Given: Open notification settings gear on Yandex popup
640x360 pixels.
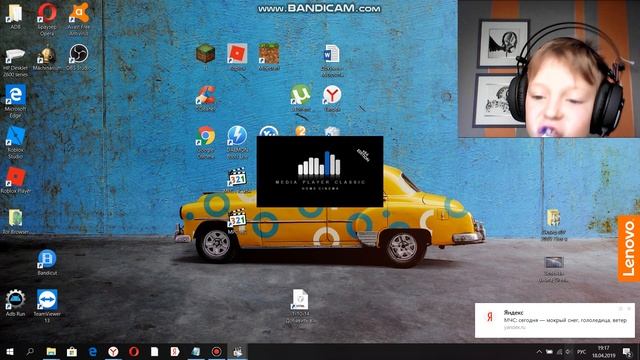Looking at the screenshot, I should click(x=620, y=309).
